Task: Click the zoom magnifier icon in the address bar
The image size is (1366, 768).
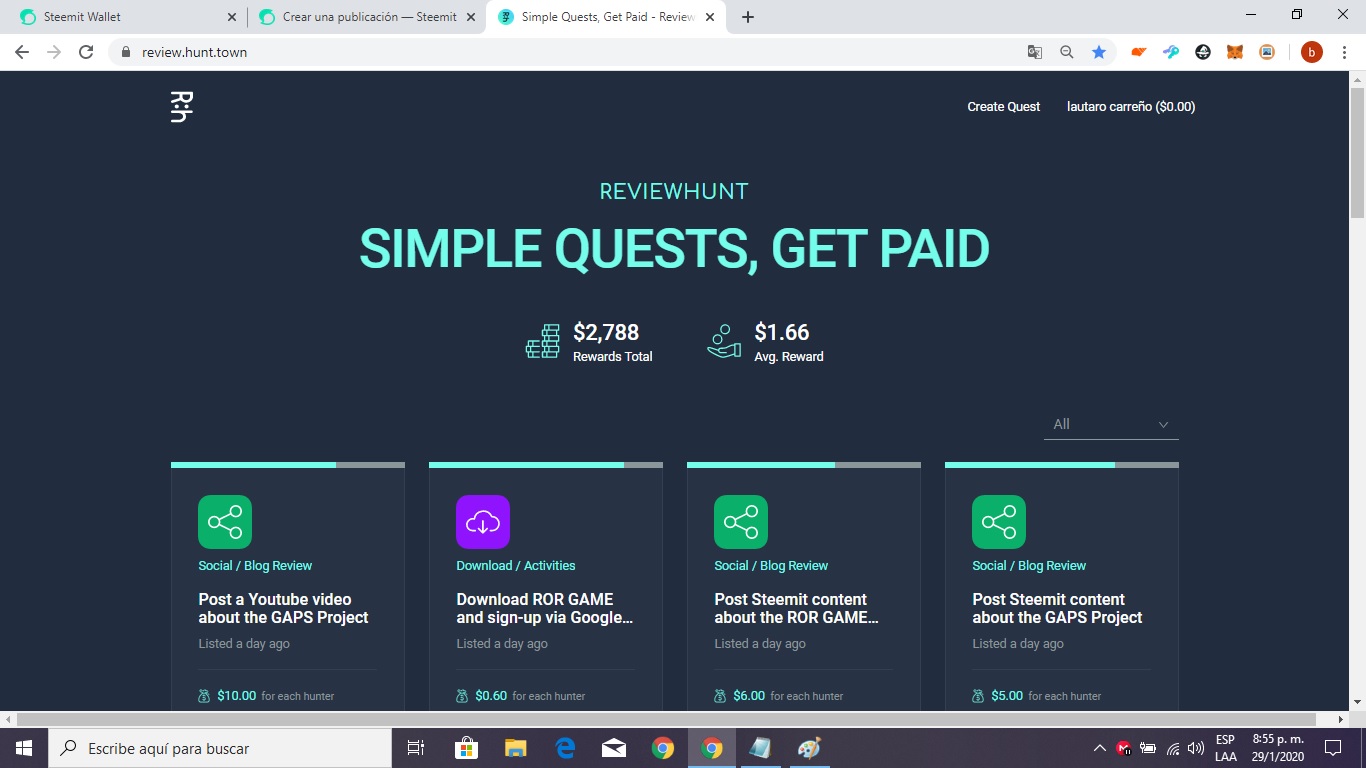Action: tap(1067, 52)
